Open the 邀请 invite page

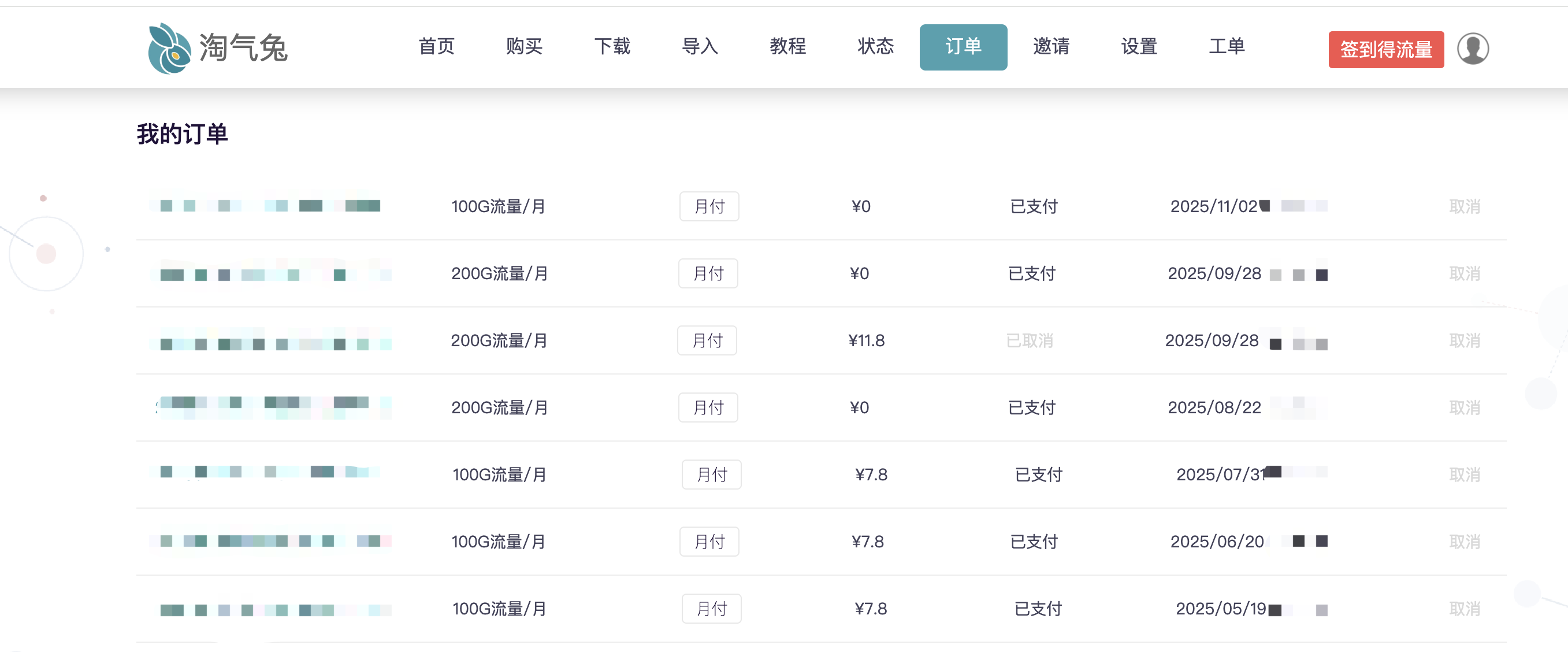click(x=1051, y=47)
